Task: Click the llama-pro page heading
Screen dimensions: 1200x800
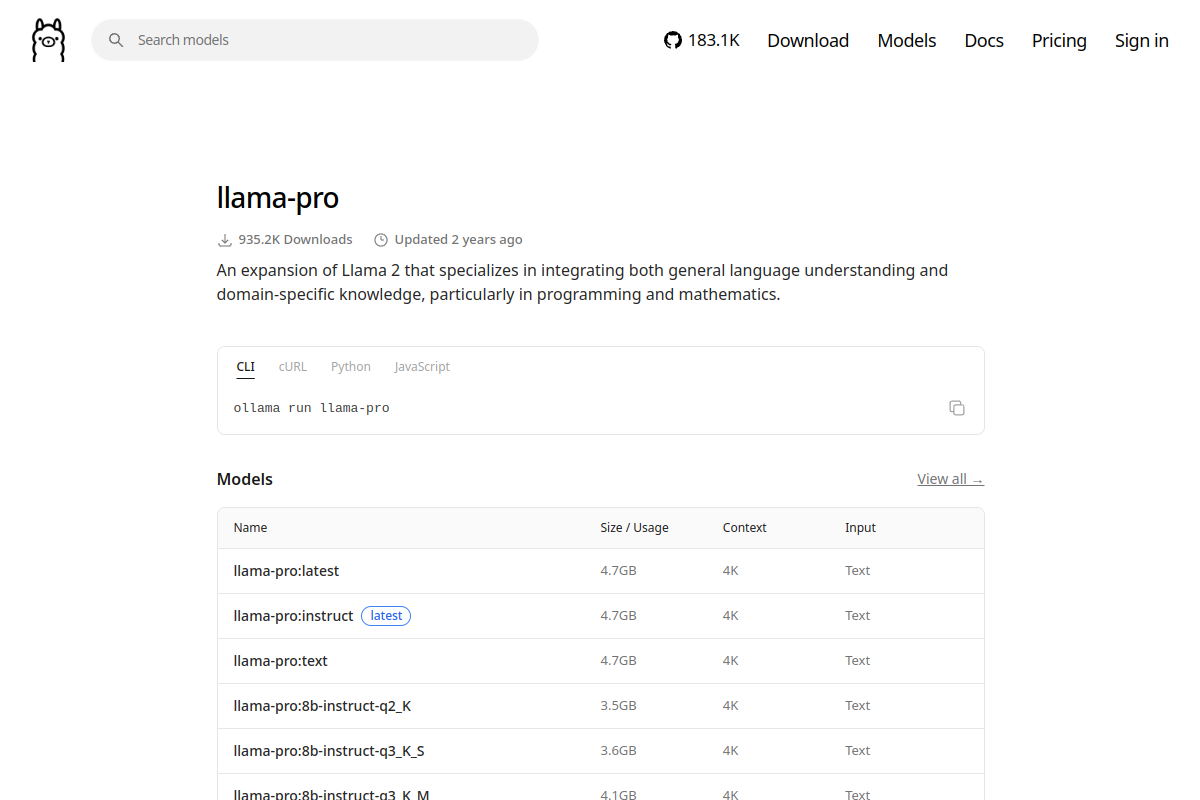Action: (278, 198)
